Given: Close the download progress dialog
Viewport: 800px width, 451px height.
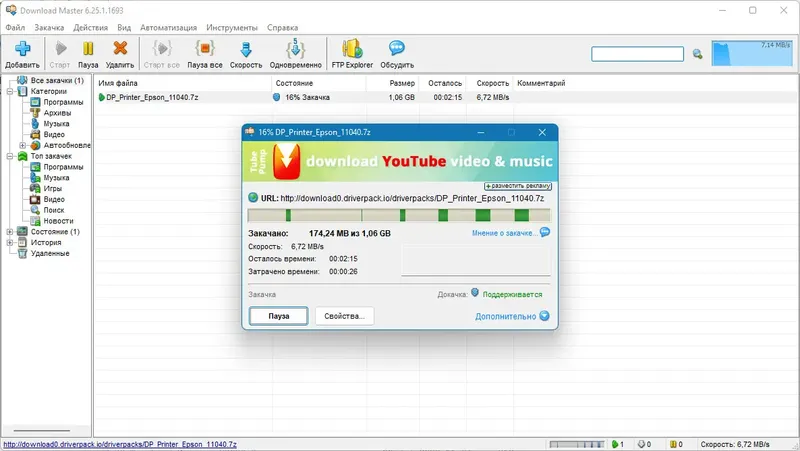Looking at the screenshot, I should (542, 132).
